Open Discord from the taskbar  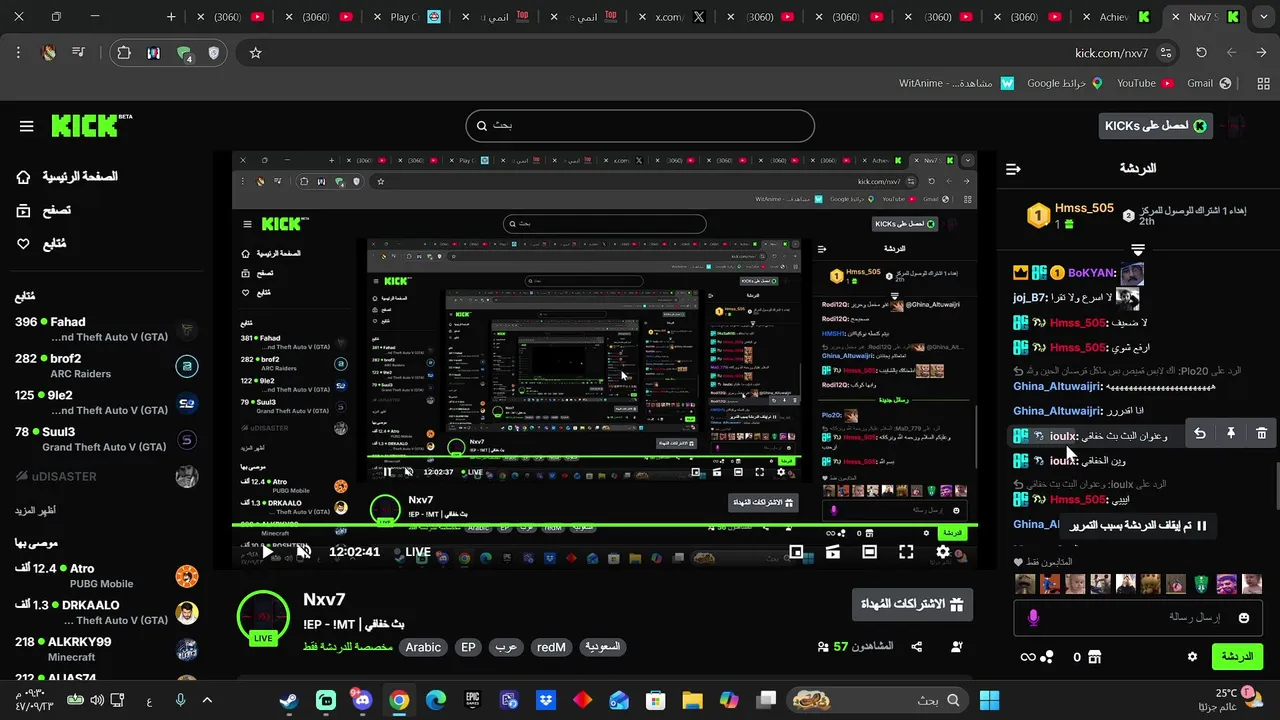pyautogui.click(x=362, y=700)
